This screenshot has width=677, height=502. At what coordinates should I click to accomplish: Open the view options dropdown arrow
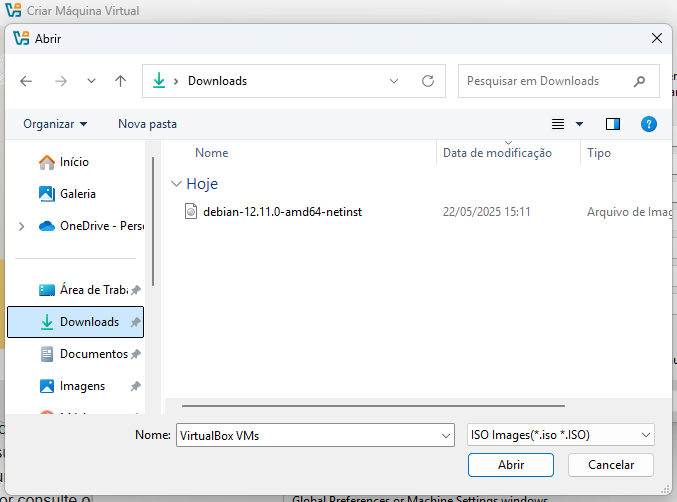(x=579, y=124)
